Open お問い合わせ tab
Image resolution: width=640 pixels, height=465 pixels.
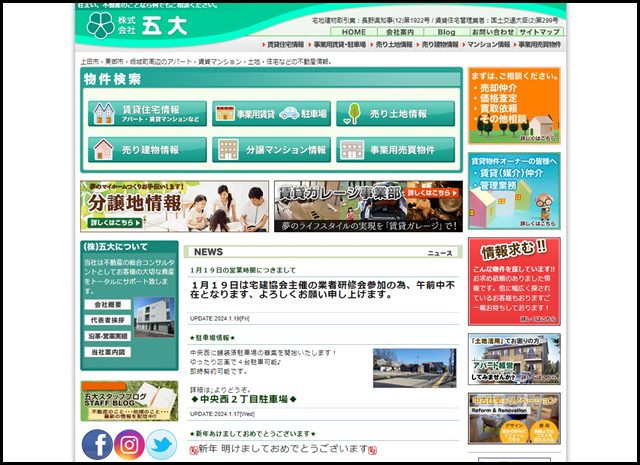click(x=493, y=32)
